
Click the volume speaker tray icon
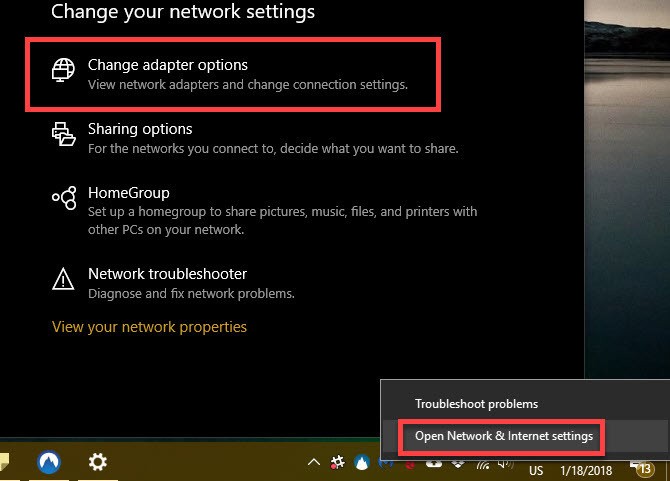[x=505, y=464]
